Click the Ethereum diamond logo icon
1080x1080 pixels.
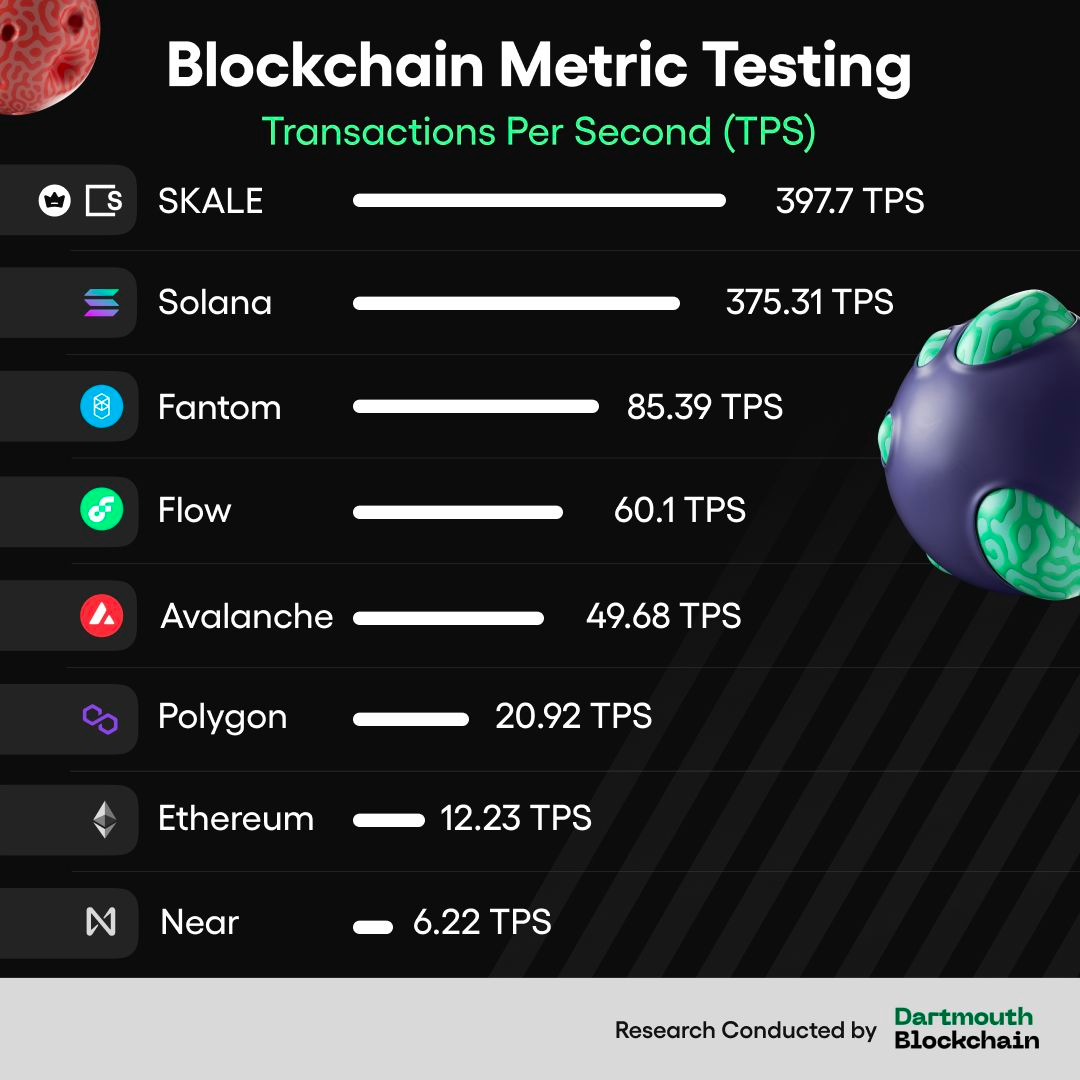tap(105, 820)
